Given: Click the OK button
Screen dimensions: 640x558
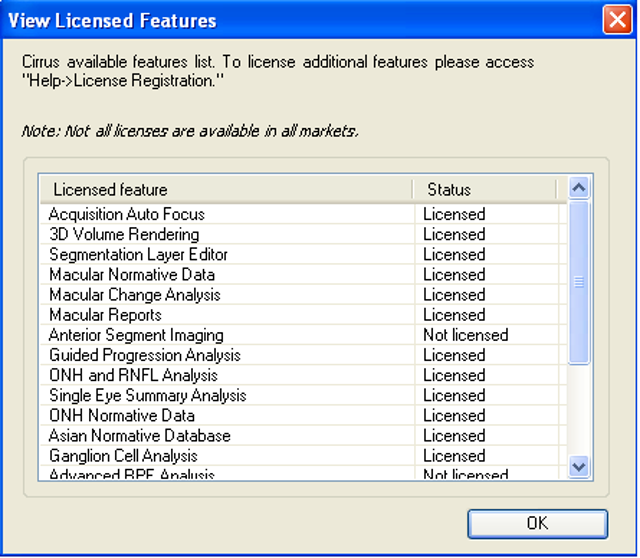Looking at the screenshot, I should [537, 523].
